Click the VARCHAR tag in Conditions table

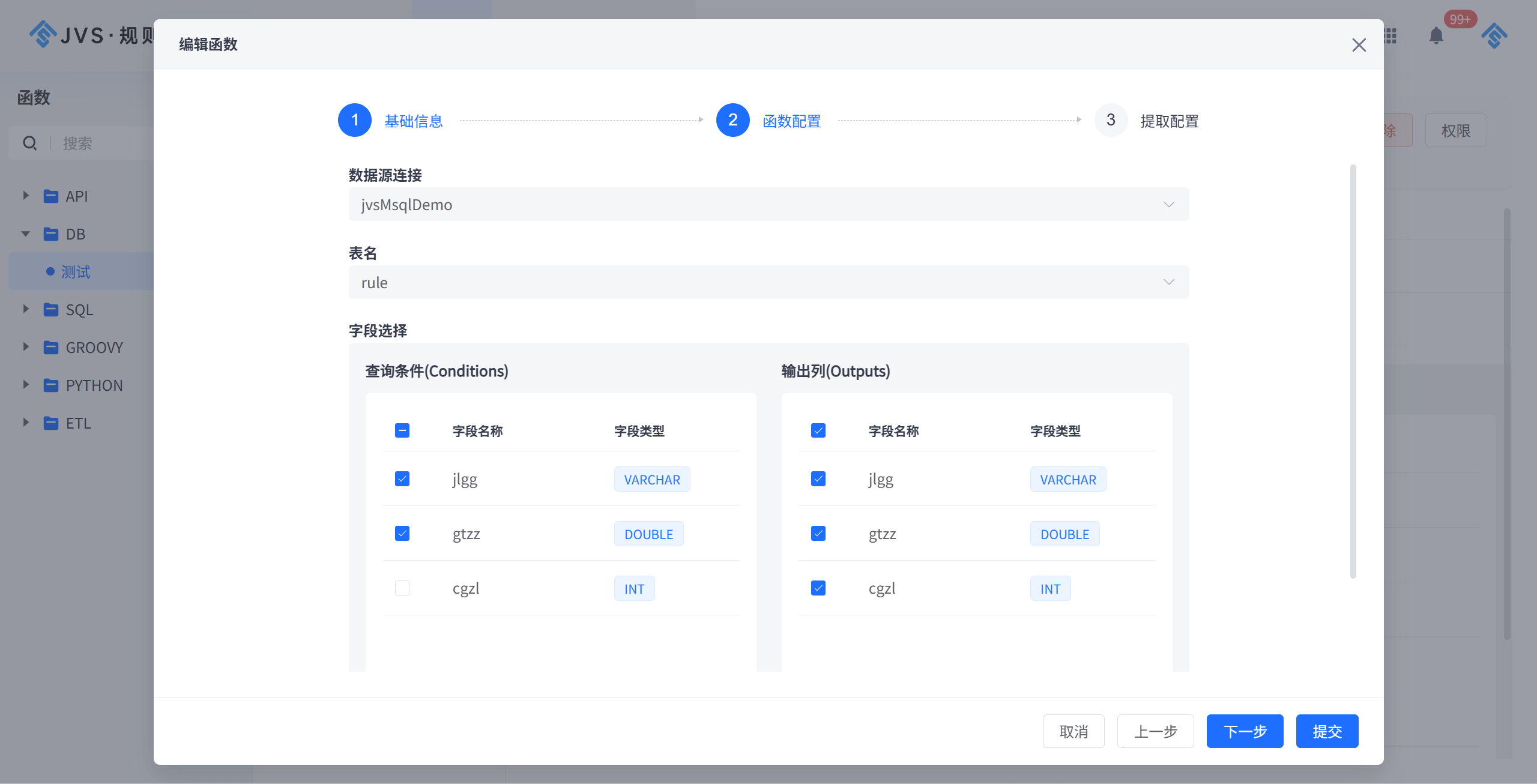[652, 479]
